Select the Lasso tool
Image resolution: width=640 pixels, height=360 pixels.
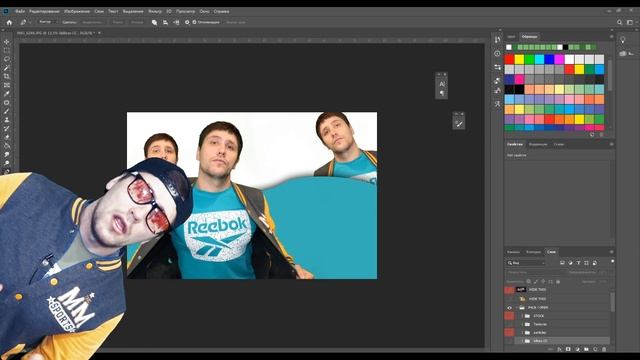click(x=7, y=59)
